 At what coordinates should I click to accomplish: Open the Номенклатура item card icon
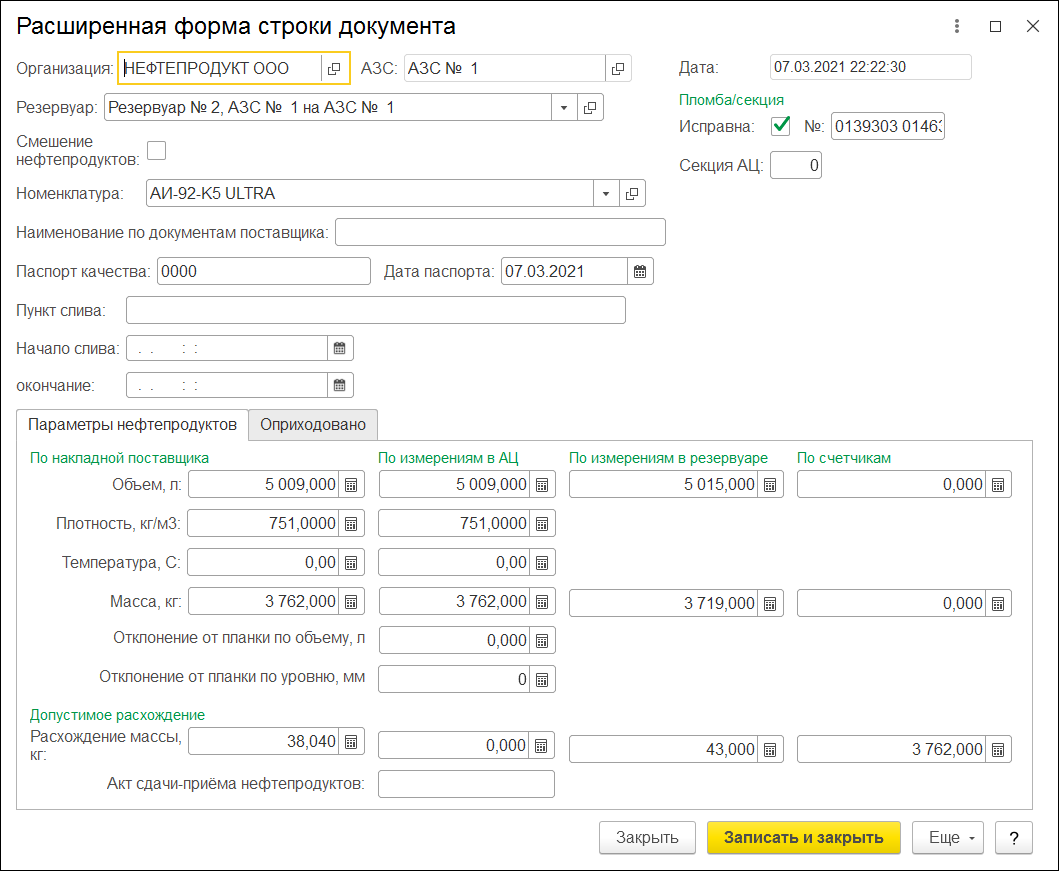click(x=632, y=193)
